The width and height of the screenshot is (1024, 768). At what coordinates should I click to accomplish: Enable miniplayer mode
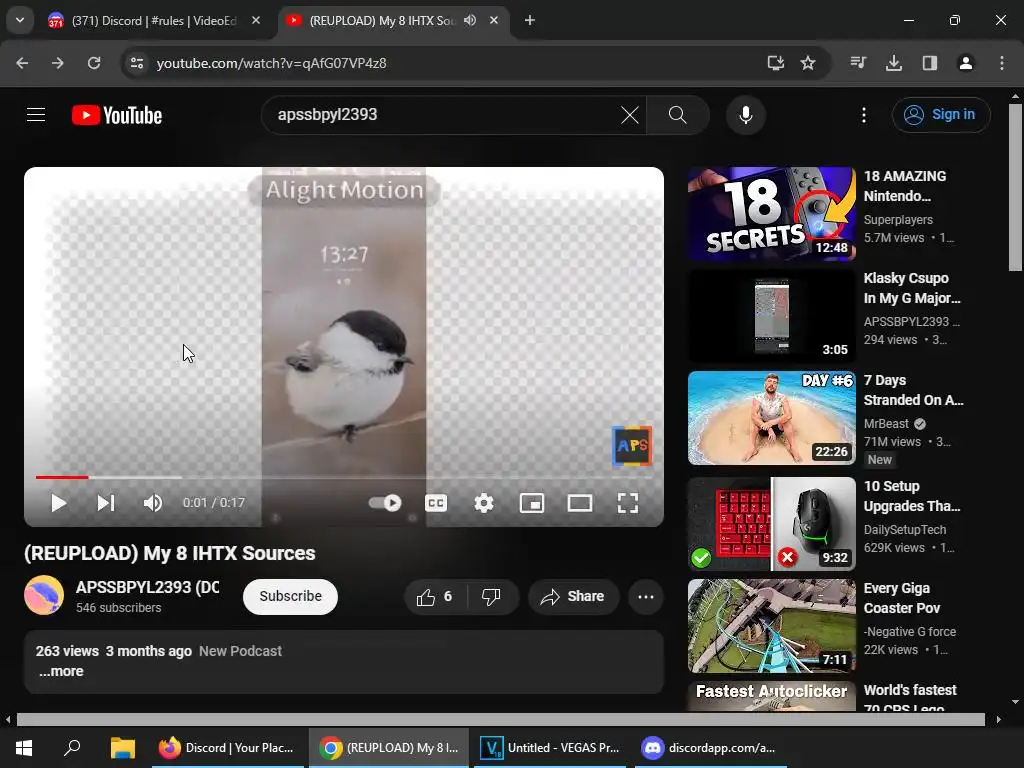click(x=532, y=503)
